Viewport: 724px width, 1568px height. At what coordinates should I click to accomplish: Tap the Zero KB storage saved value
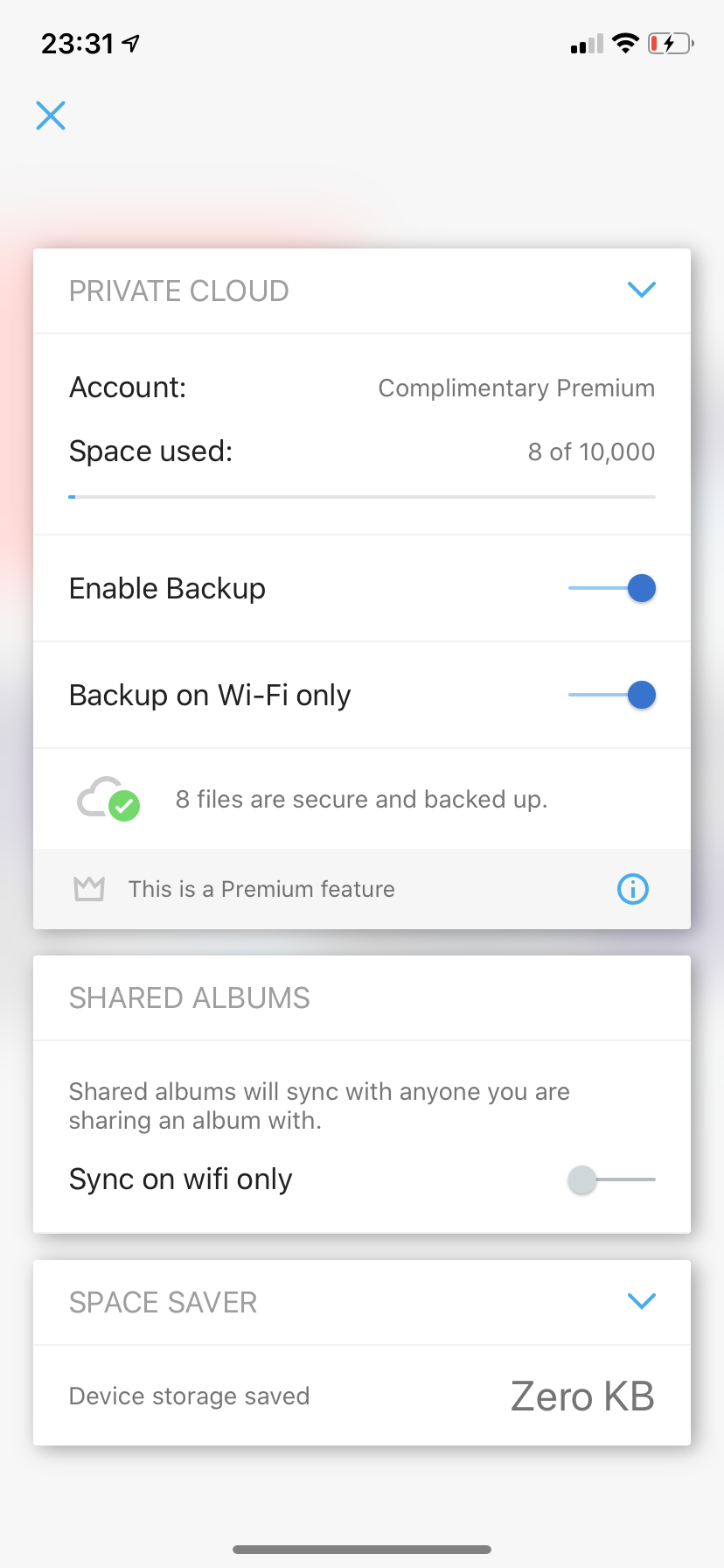(582, 1396)
